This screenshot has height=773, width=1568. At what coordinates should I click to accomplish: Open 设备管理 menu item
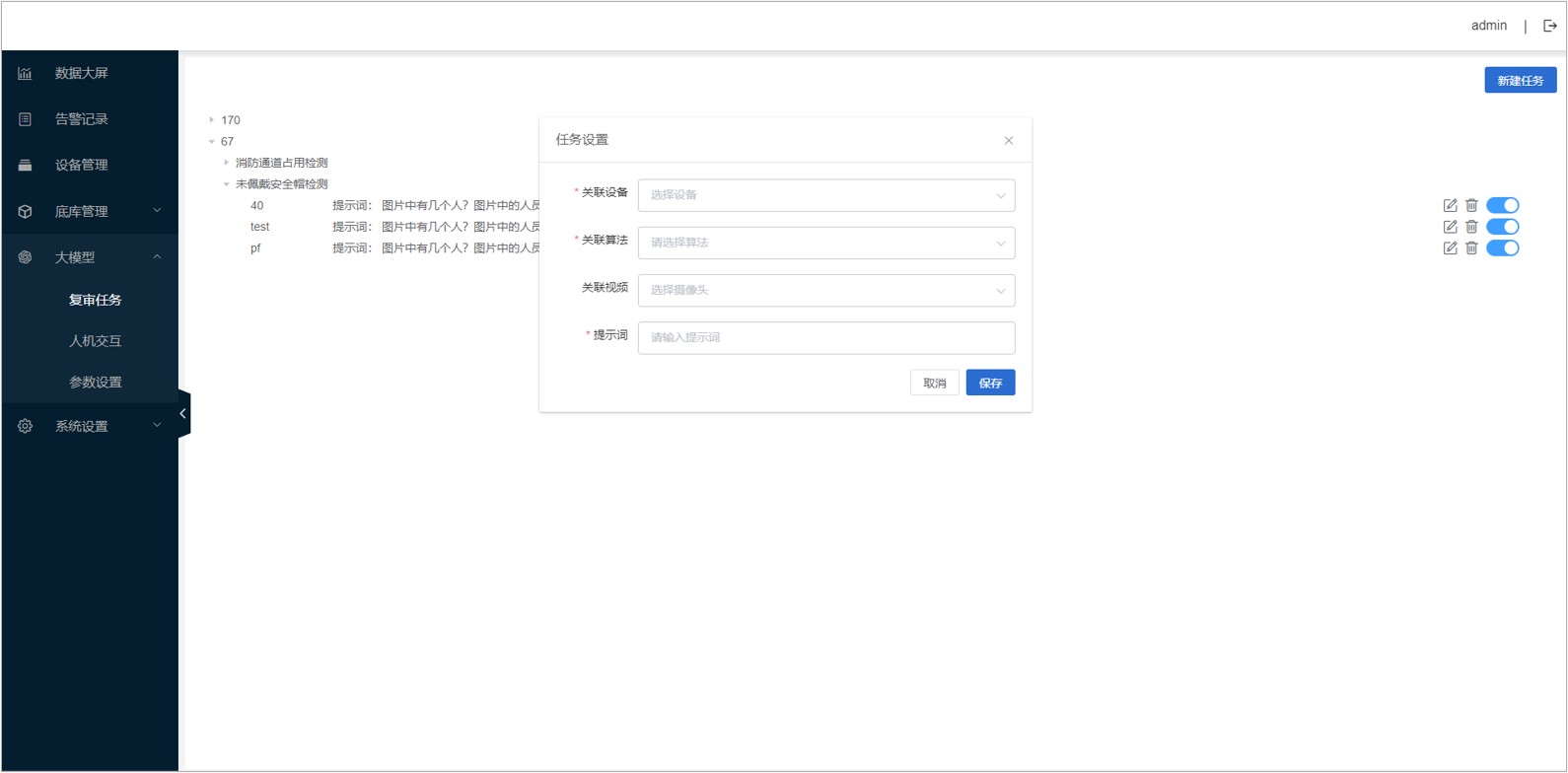pos(90,165)
